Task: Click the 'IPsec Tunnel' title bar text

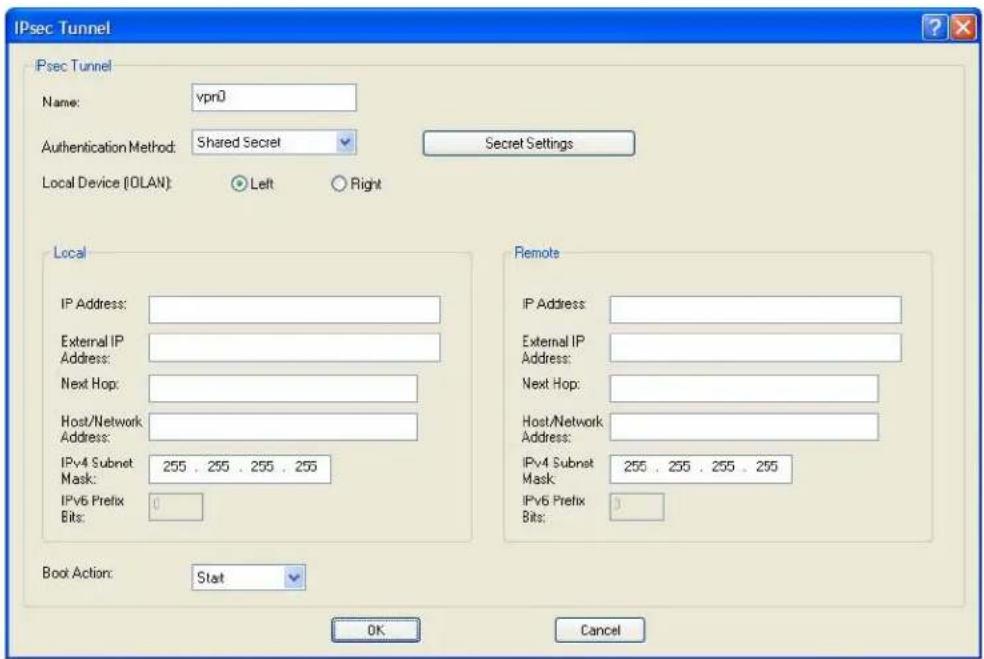Action: tap(62, 28)
